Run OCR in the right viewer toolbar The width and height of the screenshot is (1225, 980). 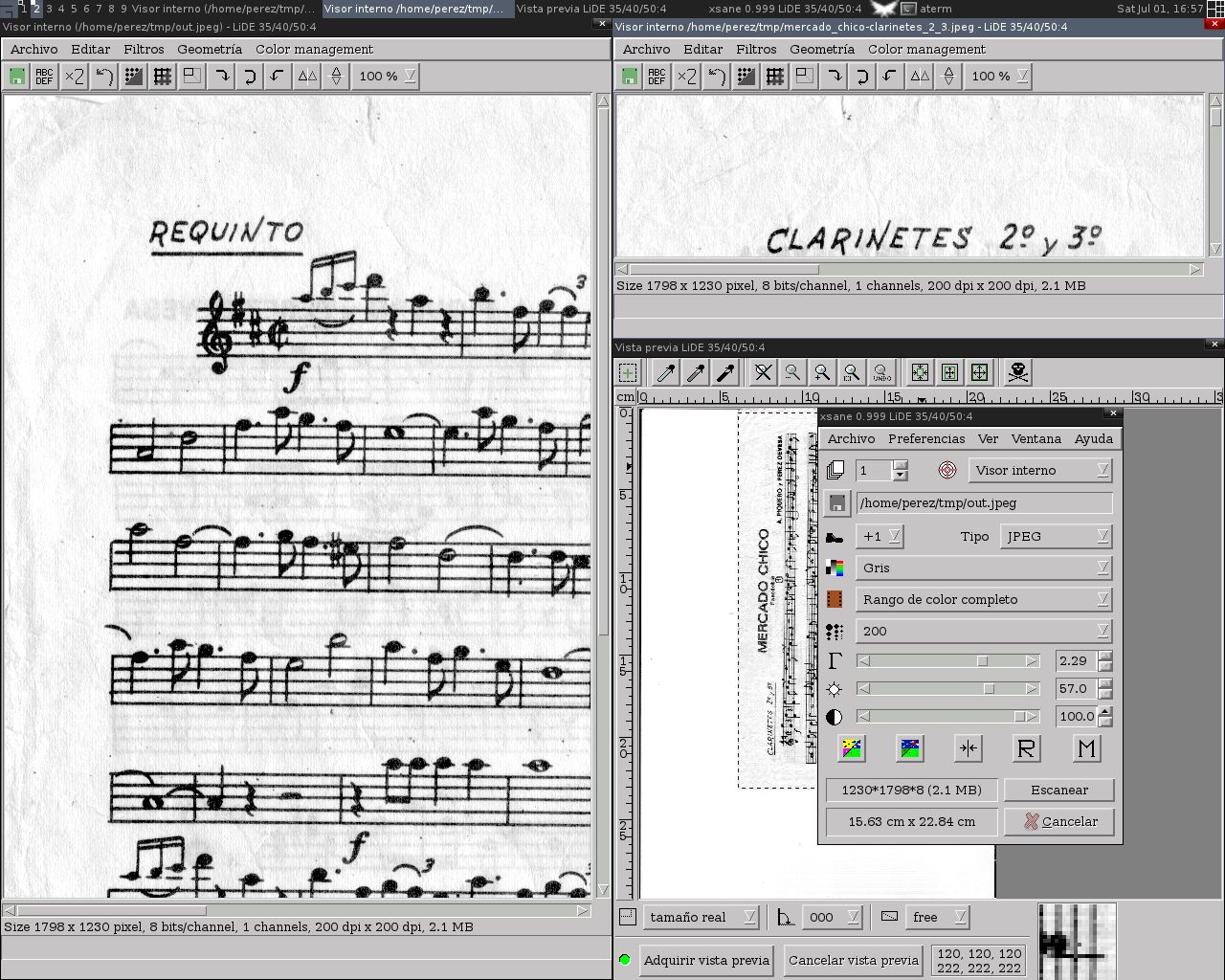[657, 77]
